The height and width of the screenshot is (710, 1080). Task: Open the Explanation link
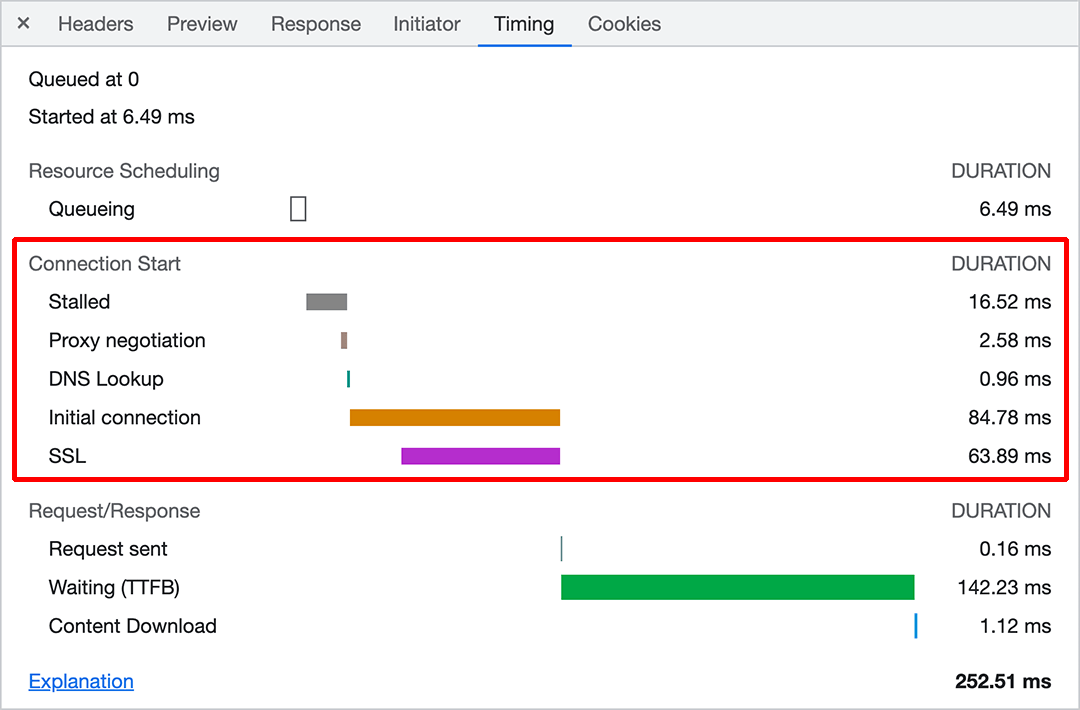80,681
